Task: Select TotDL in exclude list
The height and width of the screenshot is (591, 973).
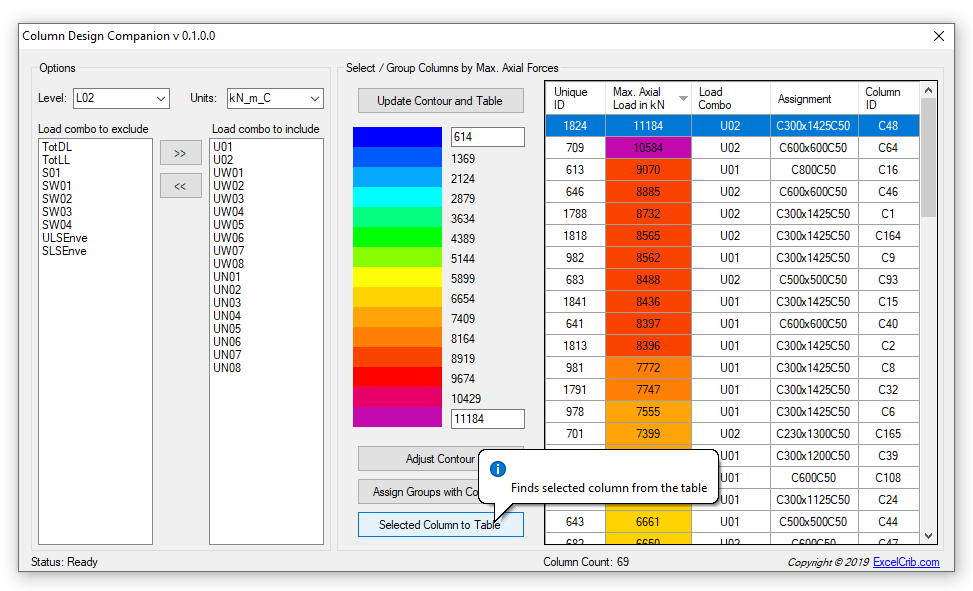Action: click(57, 147)
